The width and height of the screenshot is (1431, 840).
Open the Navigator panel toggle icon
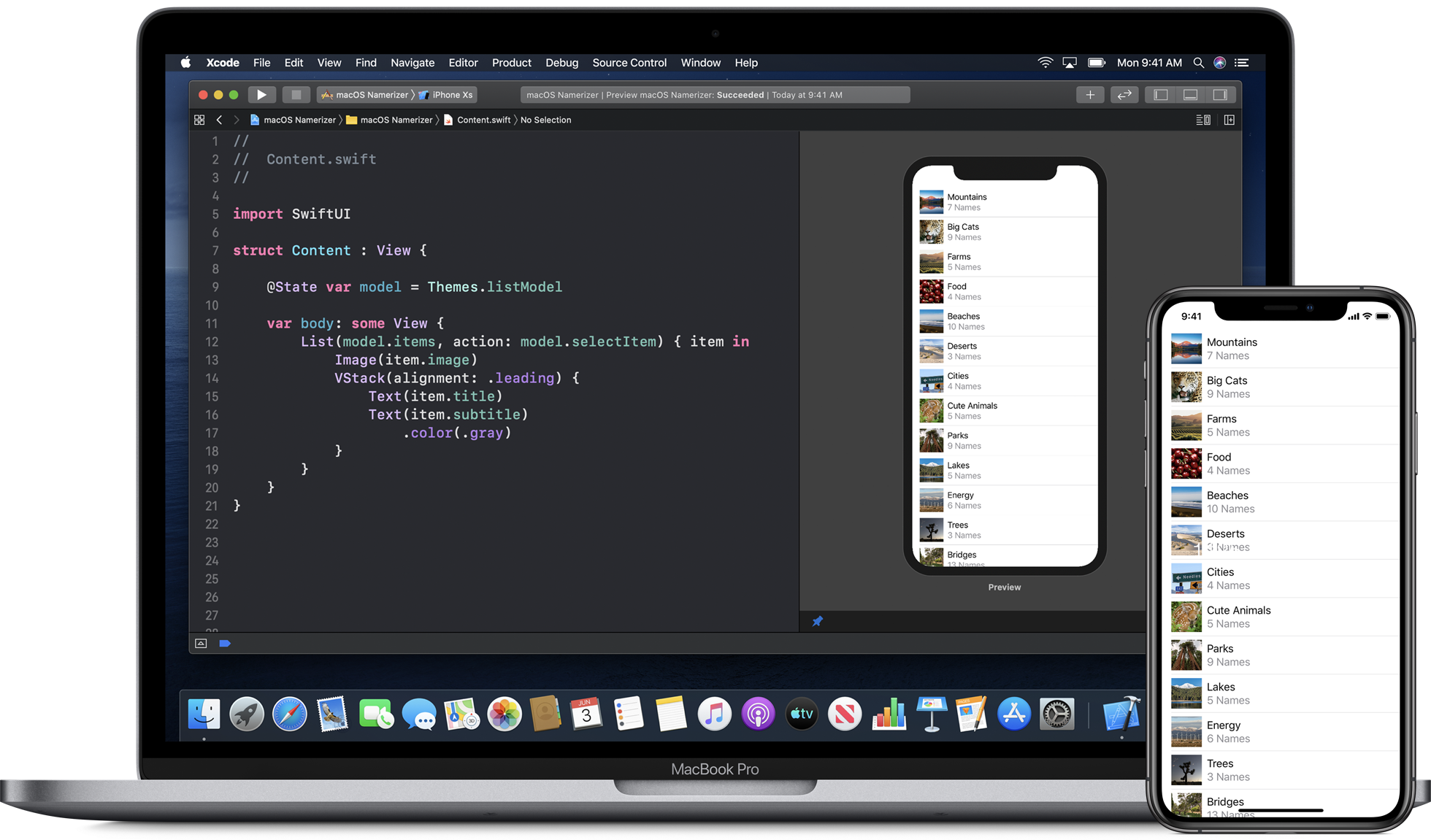click(1161, 94)
